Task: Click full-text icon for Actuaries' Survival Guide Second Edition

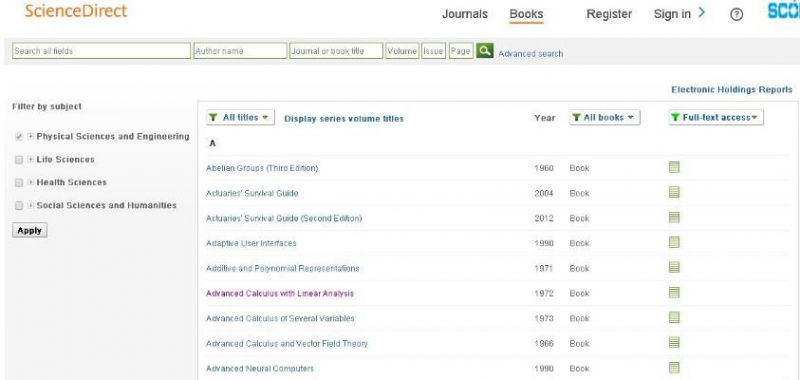Action: (x=674, y=217)
